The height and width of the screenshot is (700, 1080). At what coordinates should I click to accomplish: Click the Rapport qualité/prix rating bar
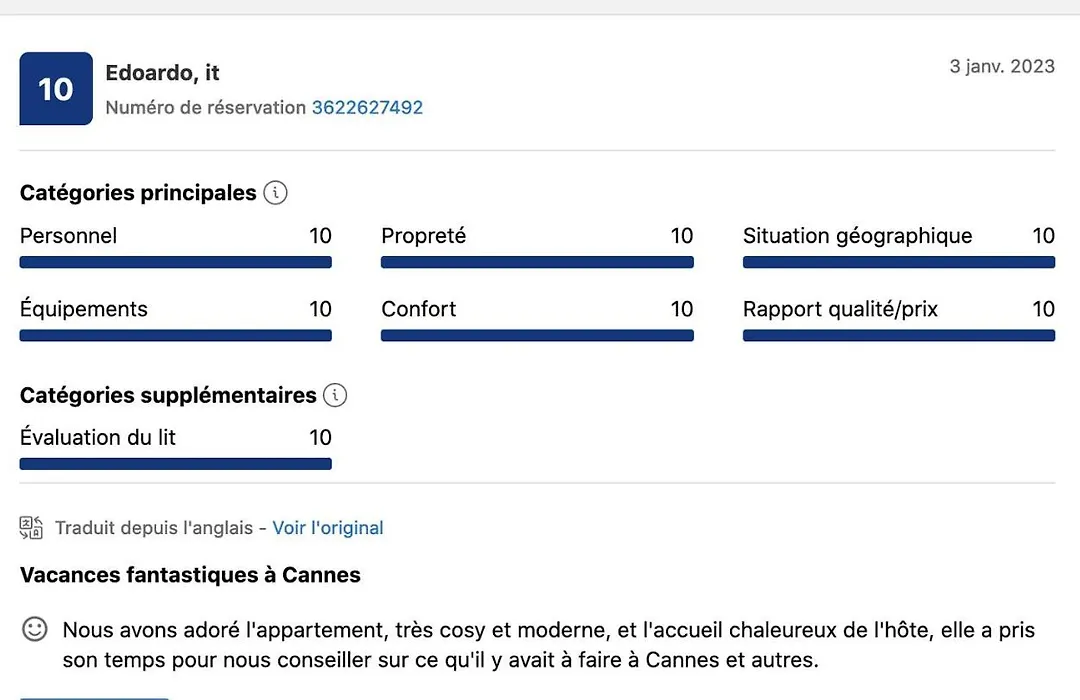[x=899, y=336]
